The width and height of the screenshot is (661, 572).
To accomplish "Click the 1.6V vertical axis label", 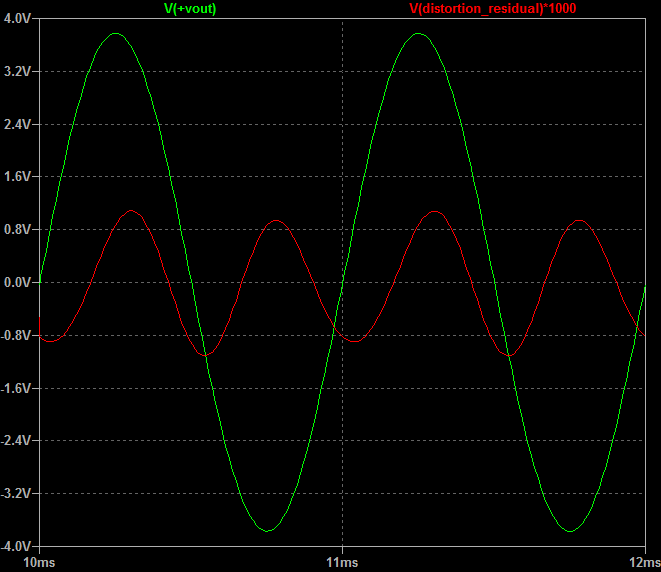I will click(x=17, y=177).
